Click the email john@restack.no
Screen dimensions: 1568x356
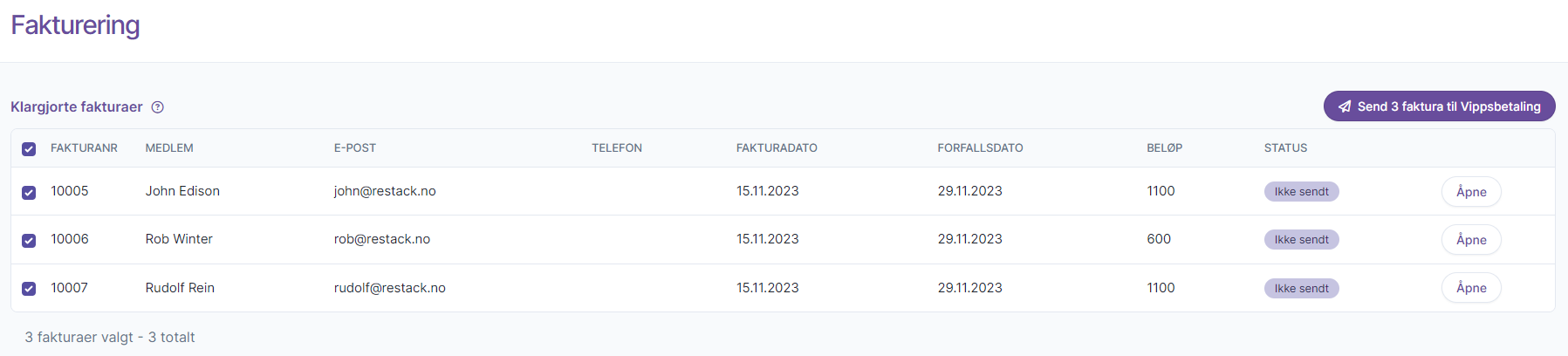click(385, 191)
